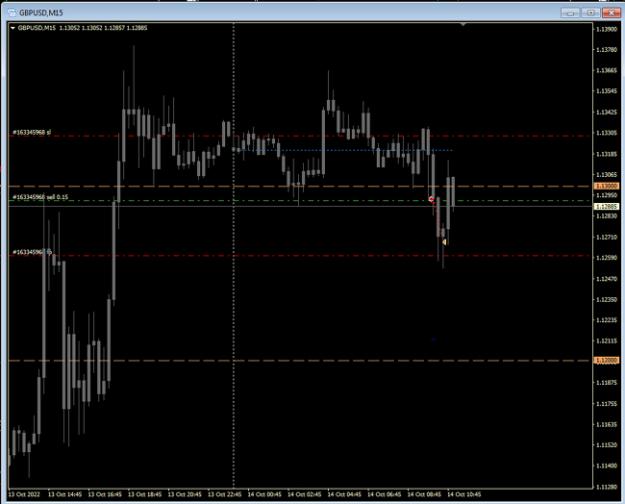The image size is (625, 504).
Task: Click the yellow trade close arrow marker
Action: 444,242
